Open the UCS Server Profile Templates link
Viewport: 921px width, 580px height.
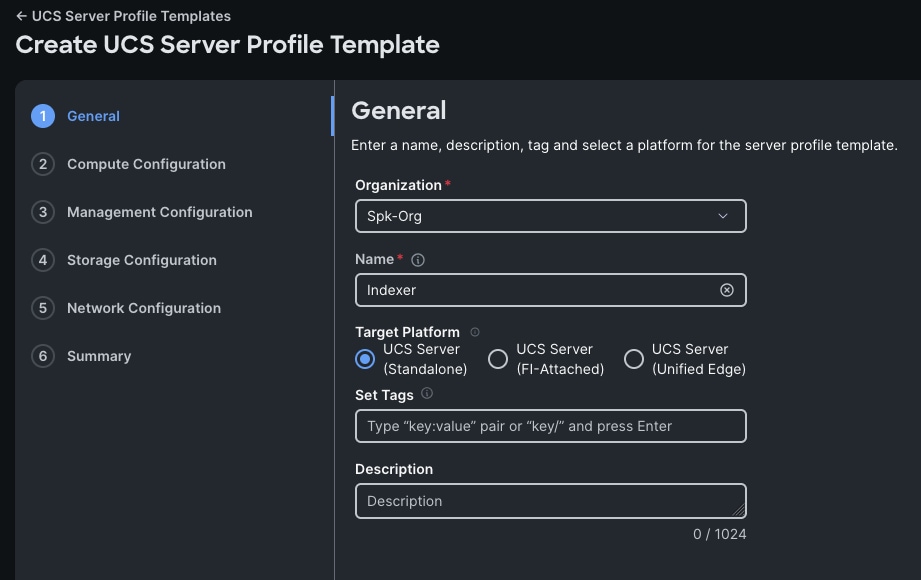pyautogui.click(x=131, y=16)
